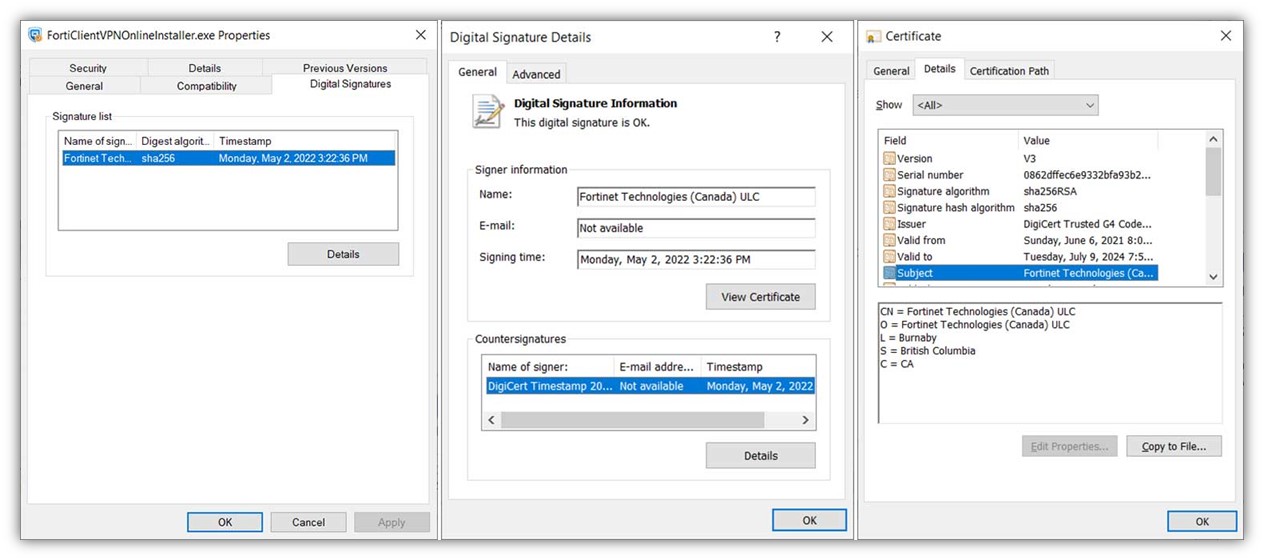Open the Show dropdown set to <All>
The height and width of the screenshot is (560, 1264).
[x=1005, y=105]
